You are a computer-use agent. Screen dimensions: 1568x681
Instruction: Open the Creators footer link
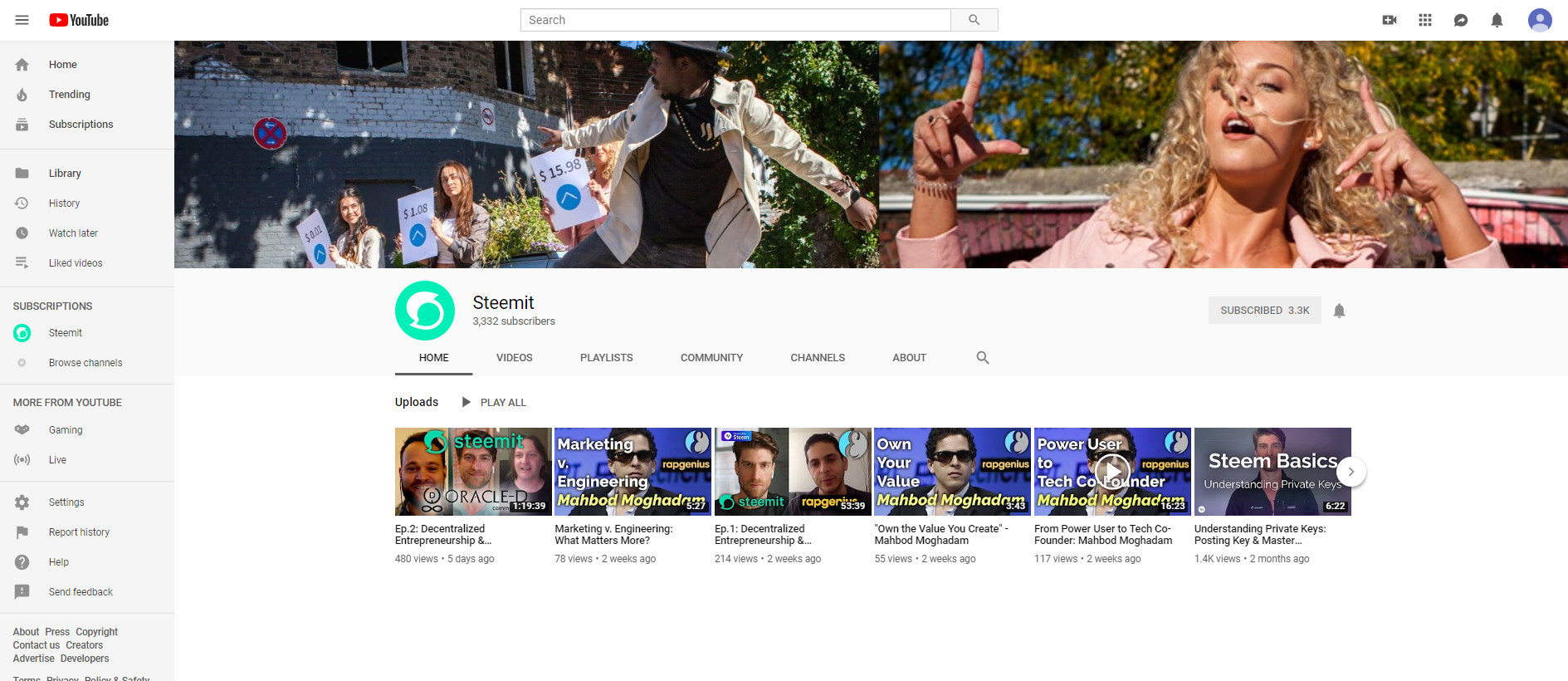point(85,645)
